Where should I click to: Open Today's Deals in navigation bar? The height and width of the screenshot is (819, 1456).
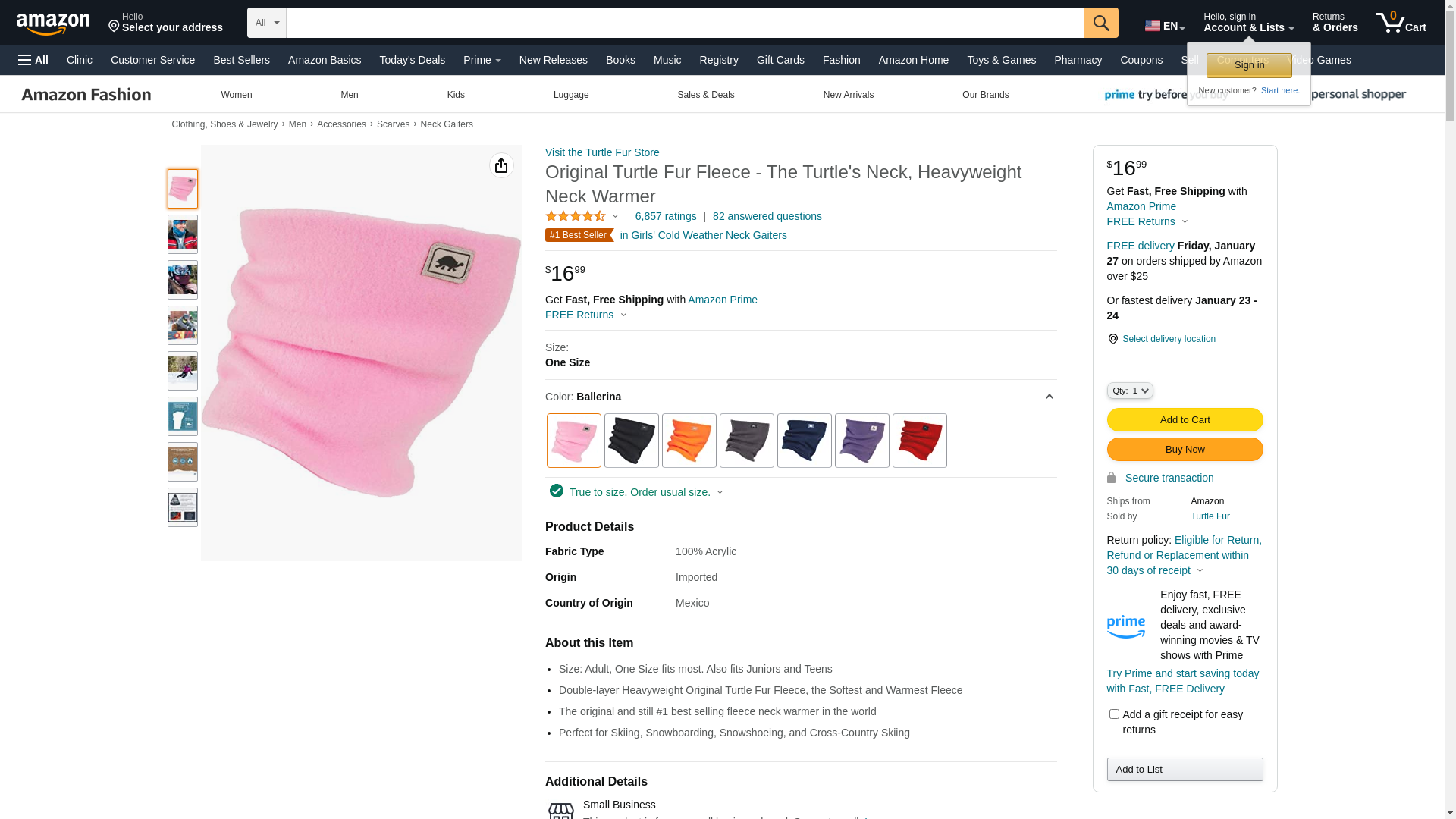pyautogui.click(x=412, y=60)
